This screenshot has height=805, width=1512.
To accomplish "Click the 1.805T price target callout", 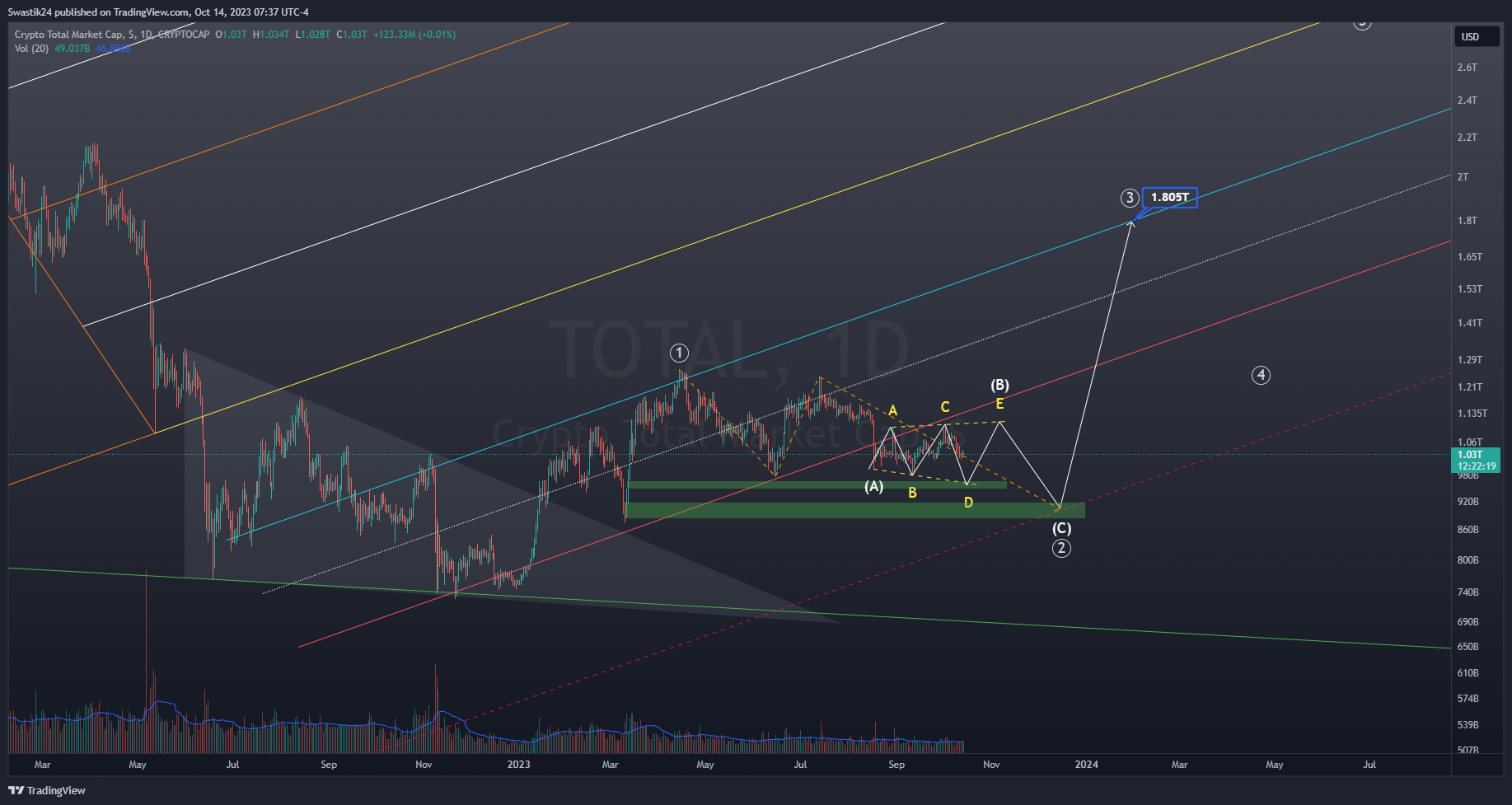I will click(x=1169, y=198).
